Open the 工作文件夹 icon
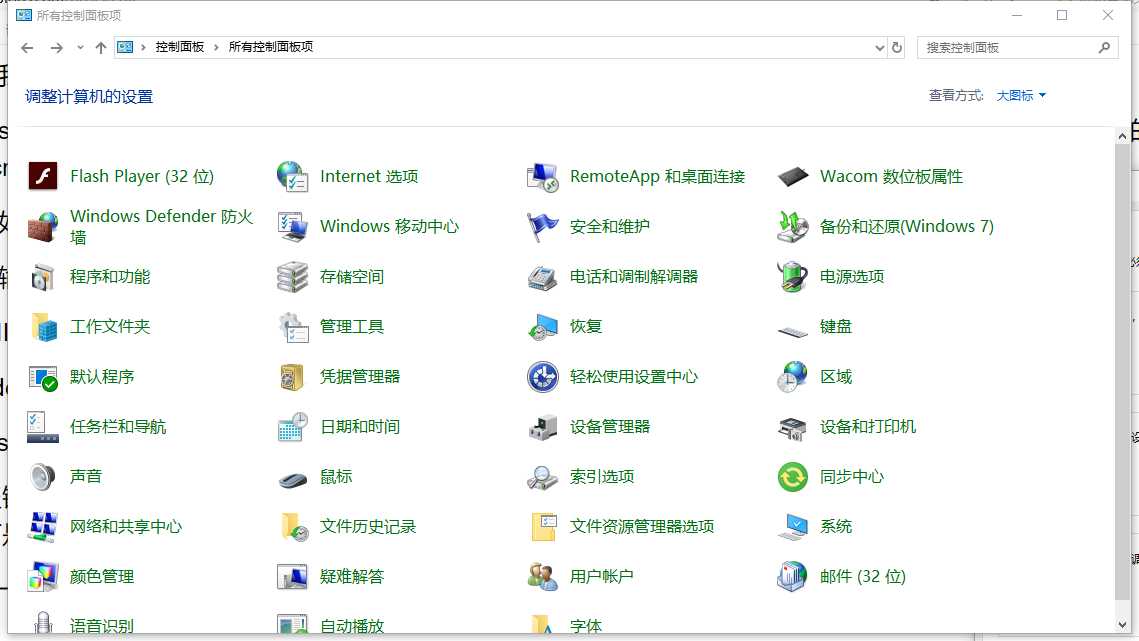Image resolution: width=1139 pixels, height=641 pixels. pos(44,327)
